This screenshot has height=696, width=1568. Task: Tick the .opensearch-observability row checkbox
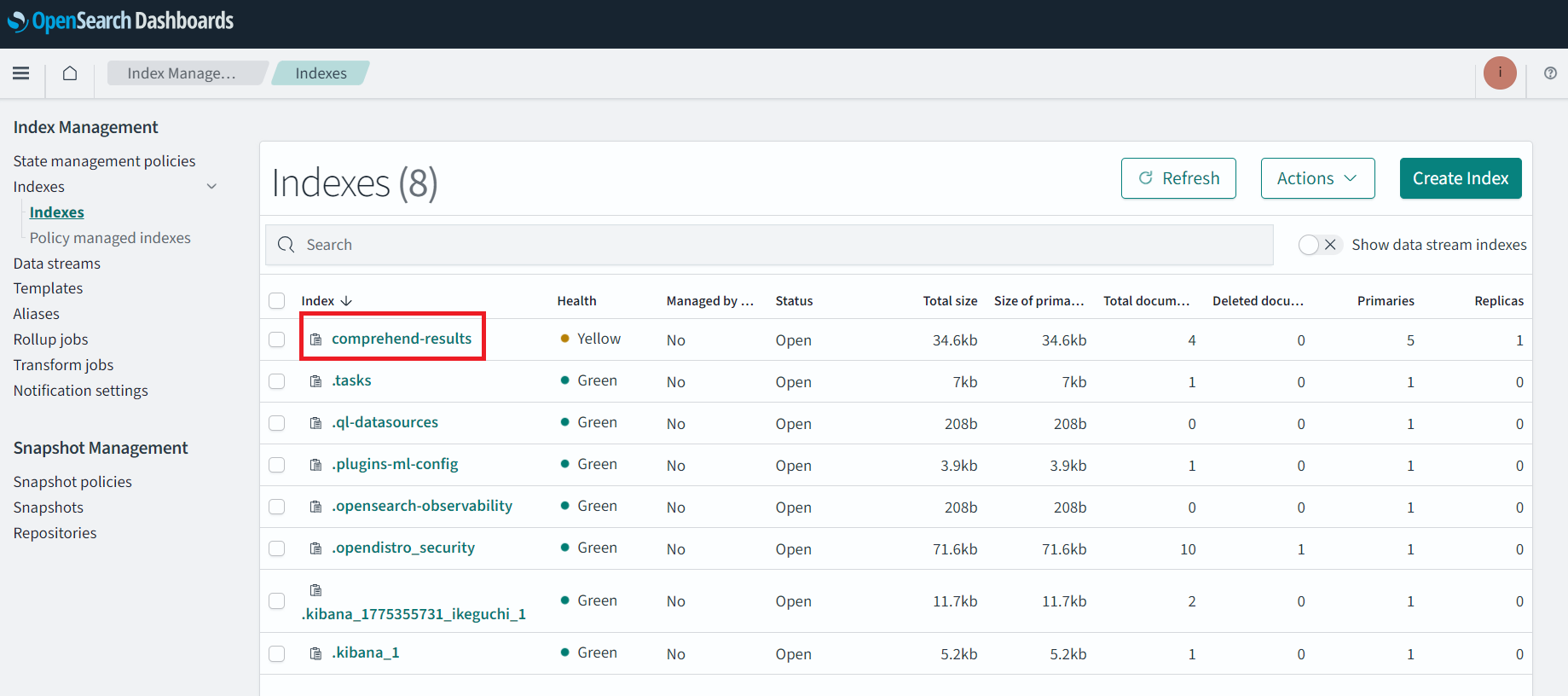click(x=277, y=507)
